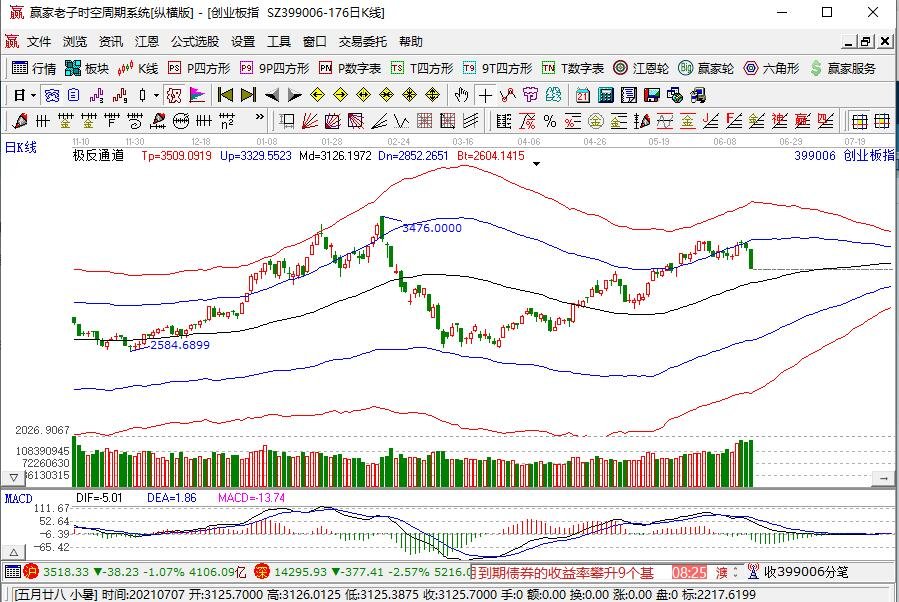Viewport: 899px width, 602px height.
Task: Click the rightmost grid layout icon
Action: pos(882,121)
